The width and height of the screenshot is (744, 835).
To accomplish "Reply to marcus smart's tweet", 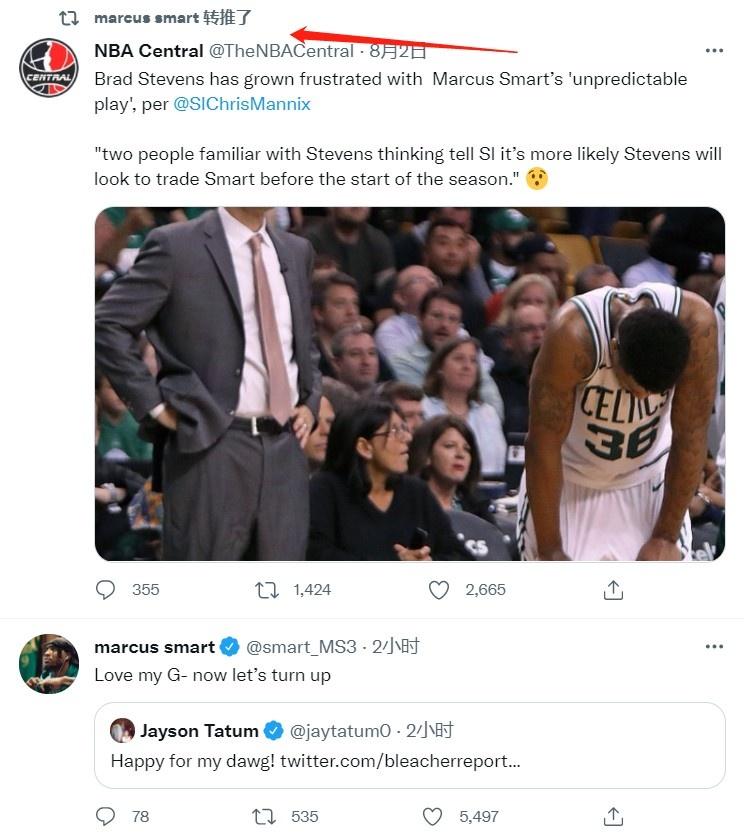I will click(x=106, y=816).
